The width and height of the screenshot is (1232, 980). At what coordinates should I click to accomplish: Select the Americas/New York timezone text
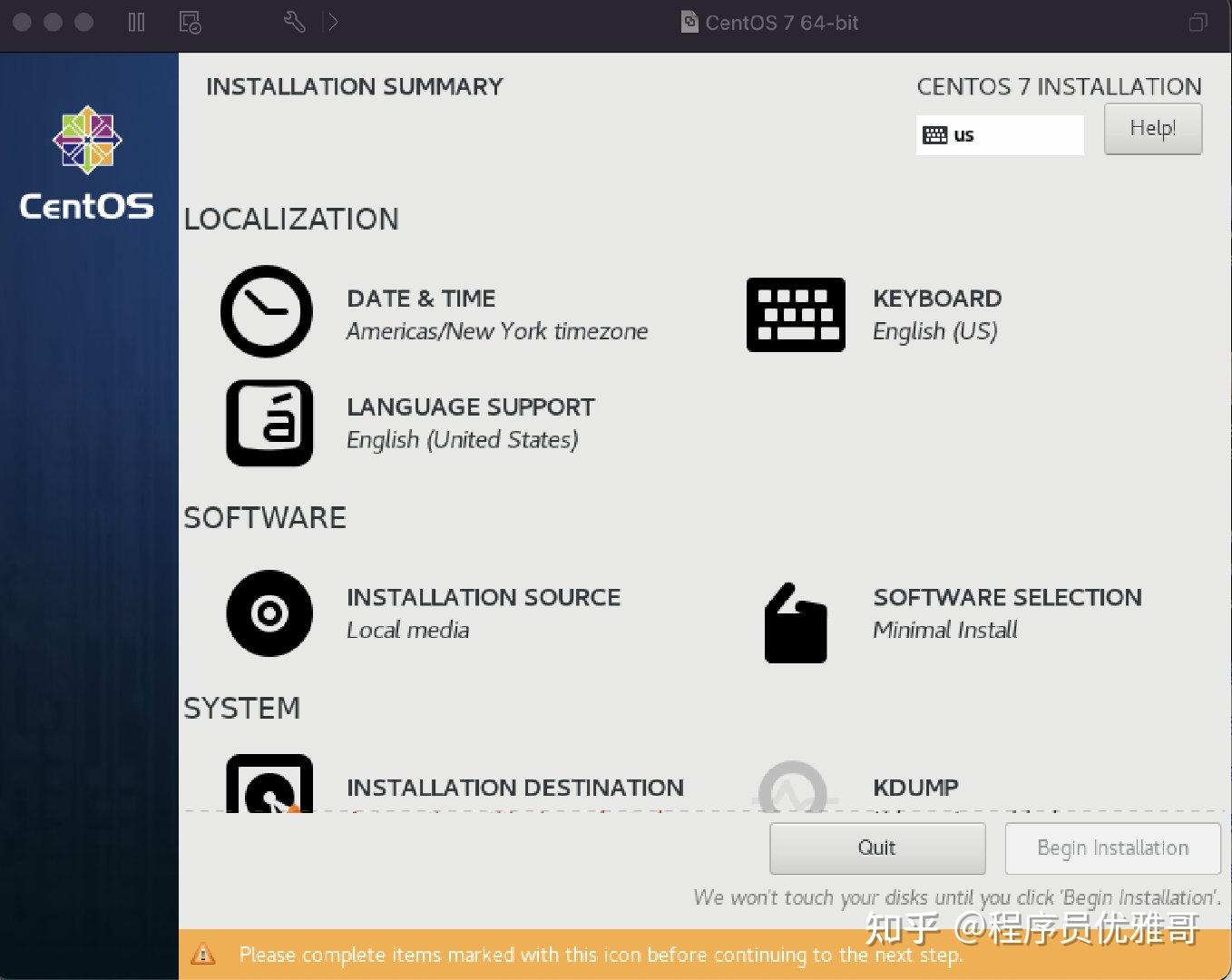[x=496, y=331]
